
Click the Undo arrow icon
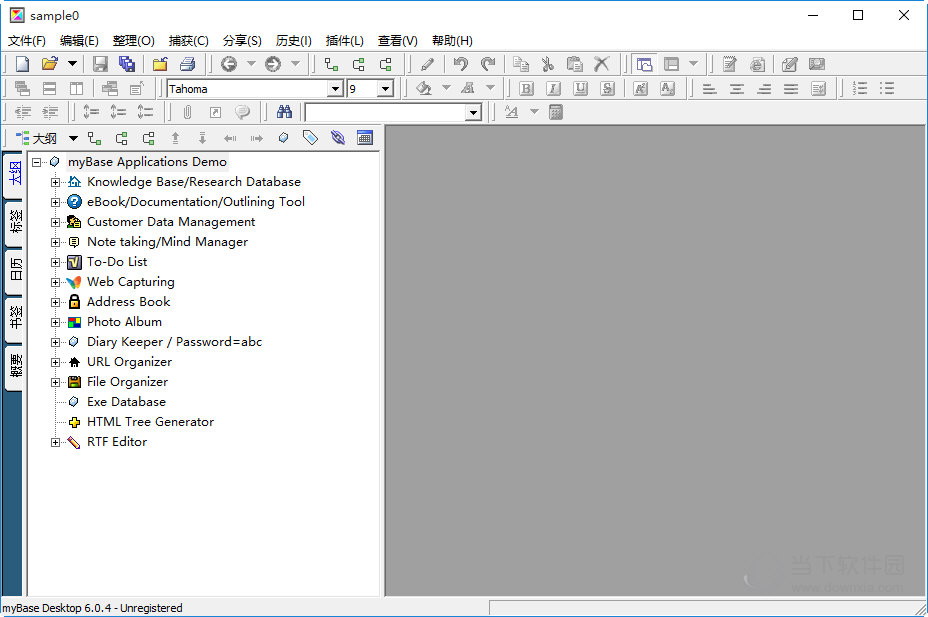[x=461, y=64]
